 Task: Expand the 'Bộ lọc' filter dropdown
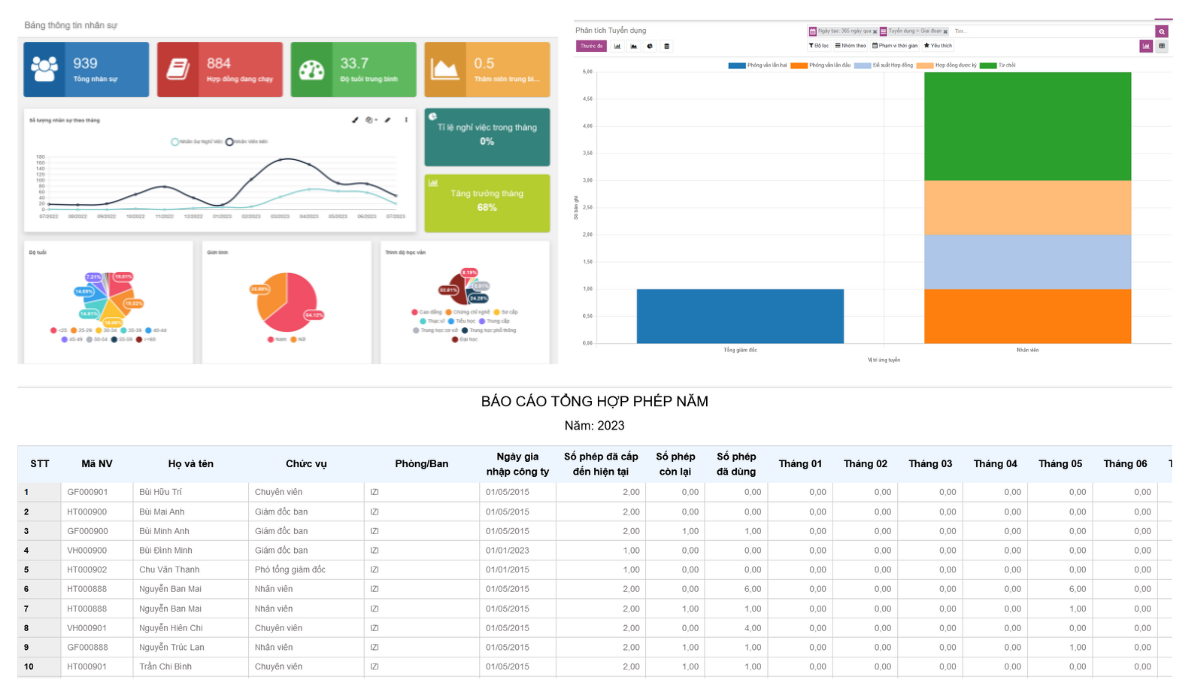[819, 46]
